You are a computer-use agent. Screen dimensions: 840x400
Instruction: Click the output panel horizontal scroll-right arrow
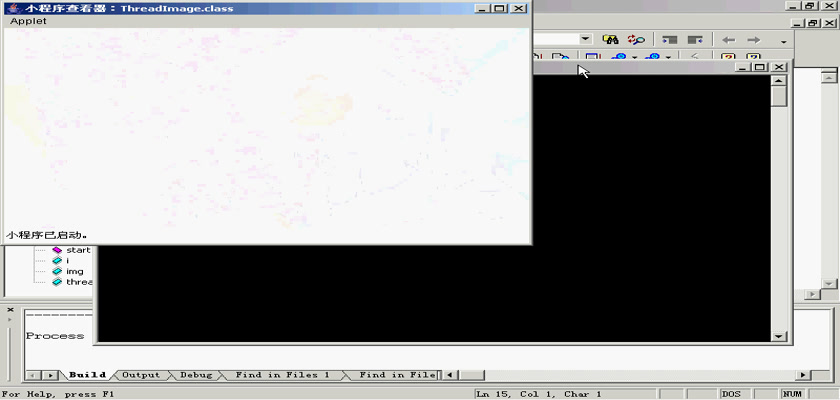click(802, 375)
